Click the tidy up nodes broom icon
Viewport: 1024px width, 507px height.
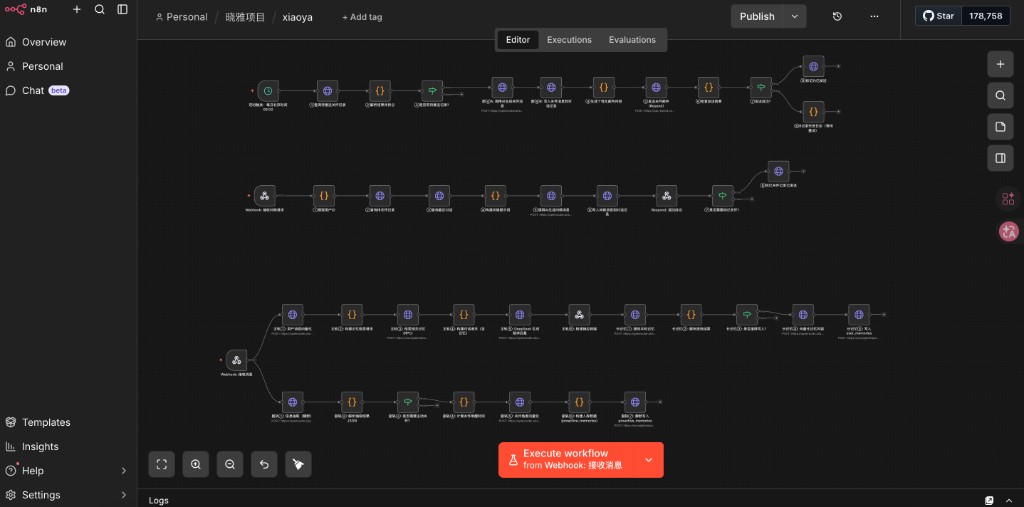click(298, 464)
